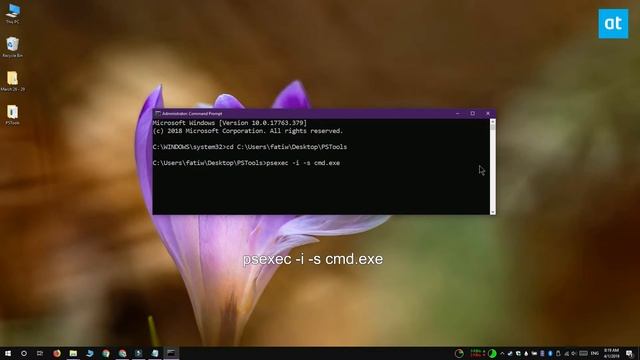Launch Firefox from the taskbar
Viewport: 640px width, 360px height.
point(57,353)
